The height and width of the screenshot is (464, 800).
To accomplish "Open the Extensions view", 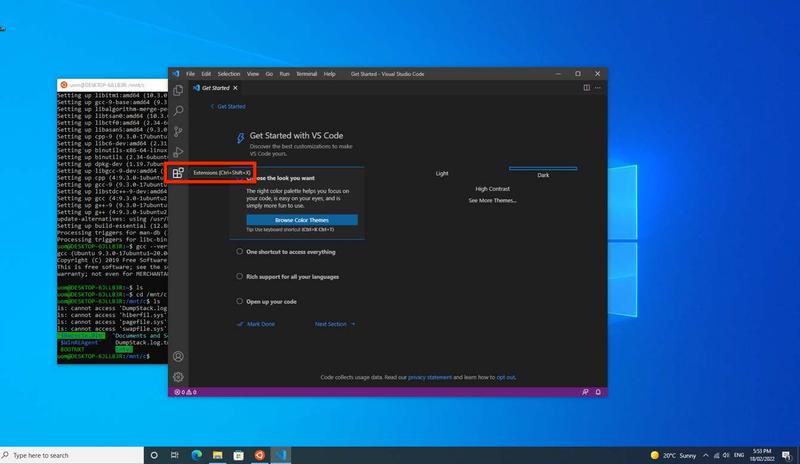I will pos(178,173).
